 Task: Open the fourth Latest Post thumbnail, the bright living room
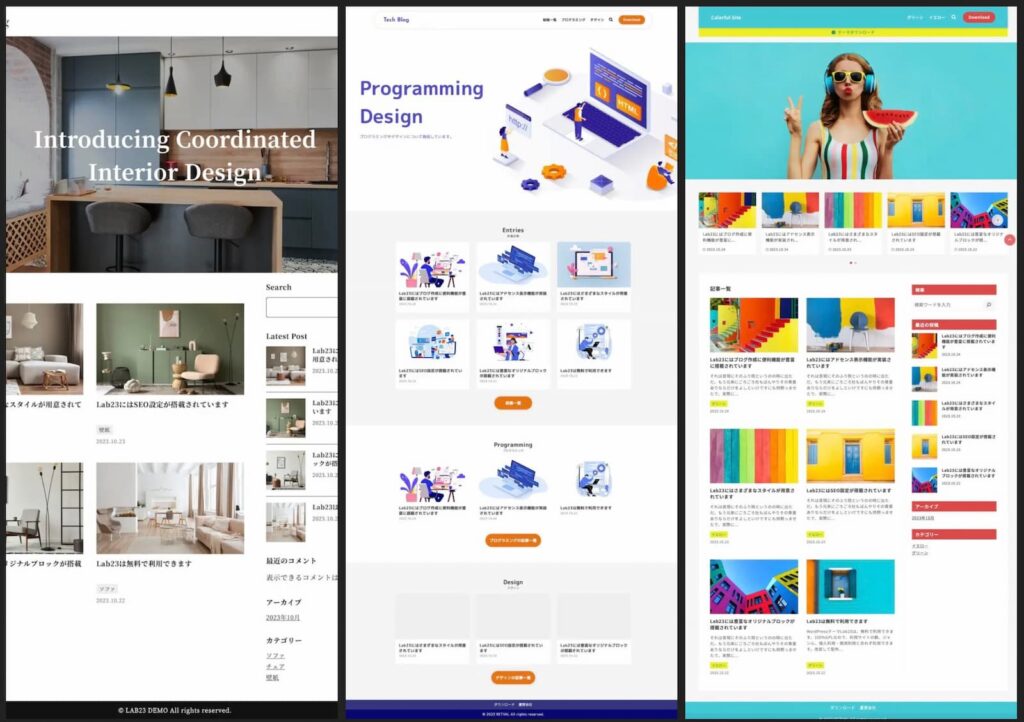click(285, 522)
